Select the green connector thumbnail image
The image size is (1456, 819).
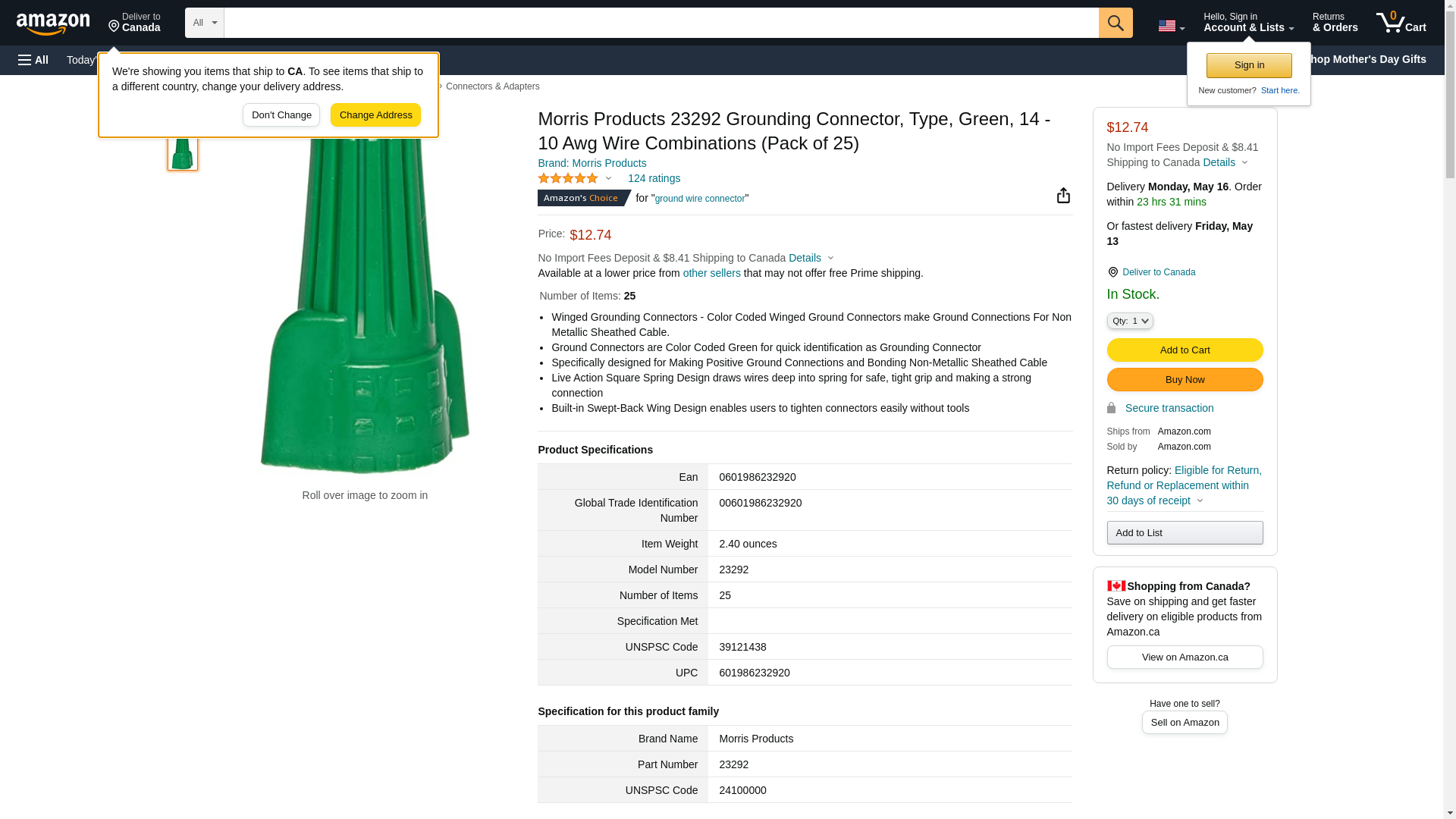(183, 152)
